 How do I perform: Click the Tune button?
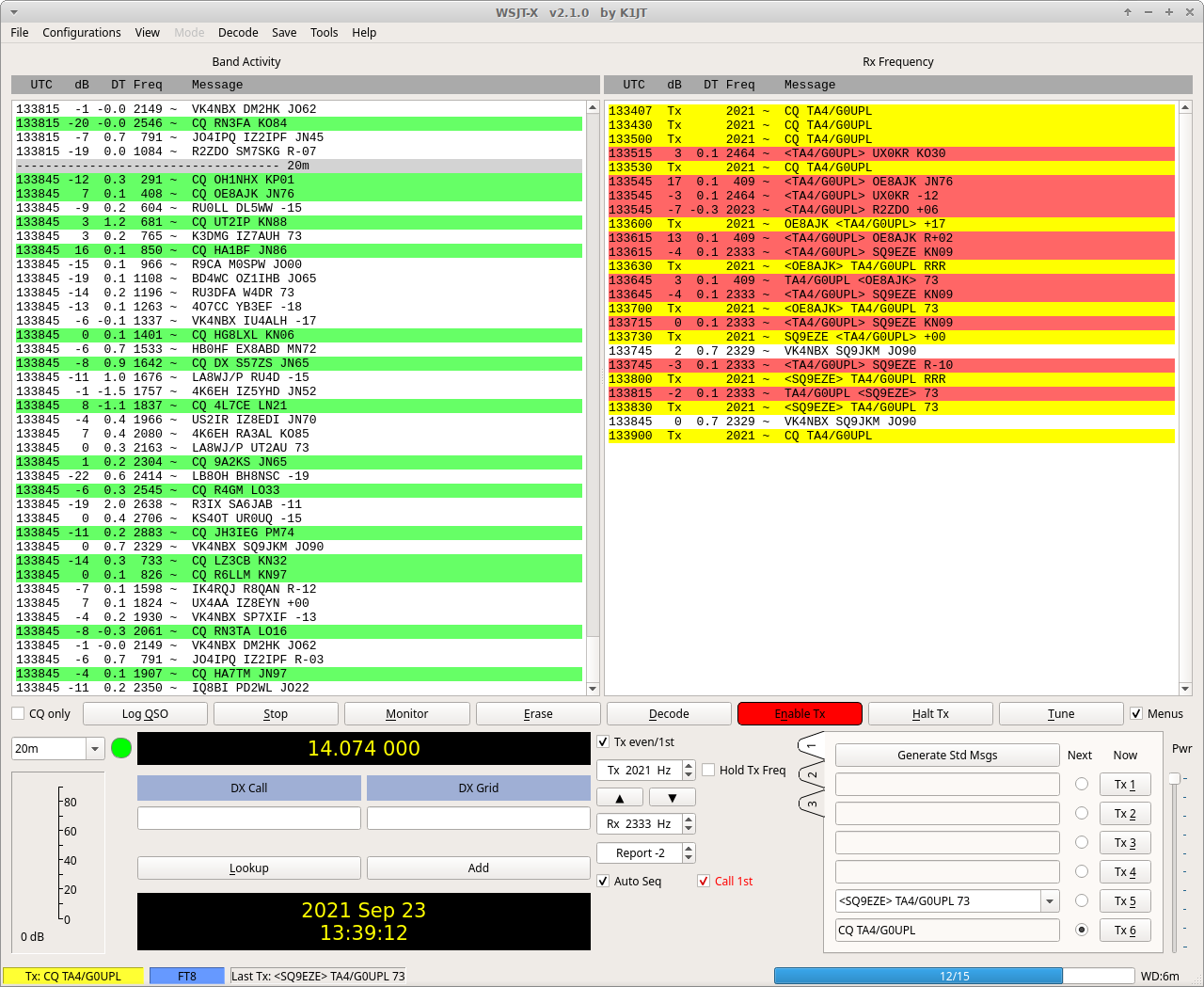tap(1061, 713)
